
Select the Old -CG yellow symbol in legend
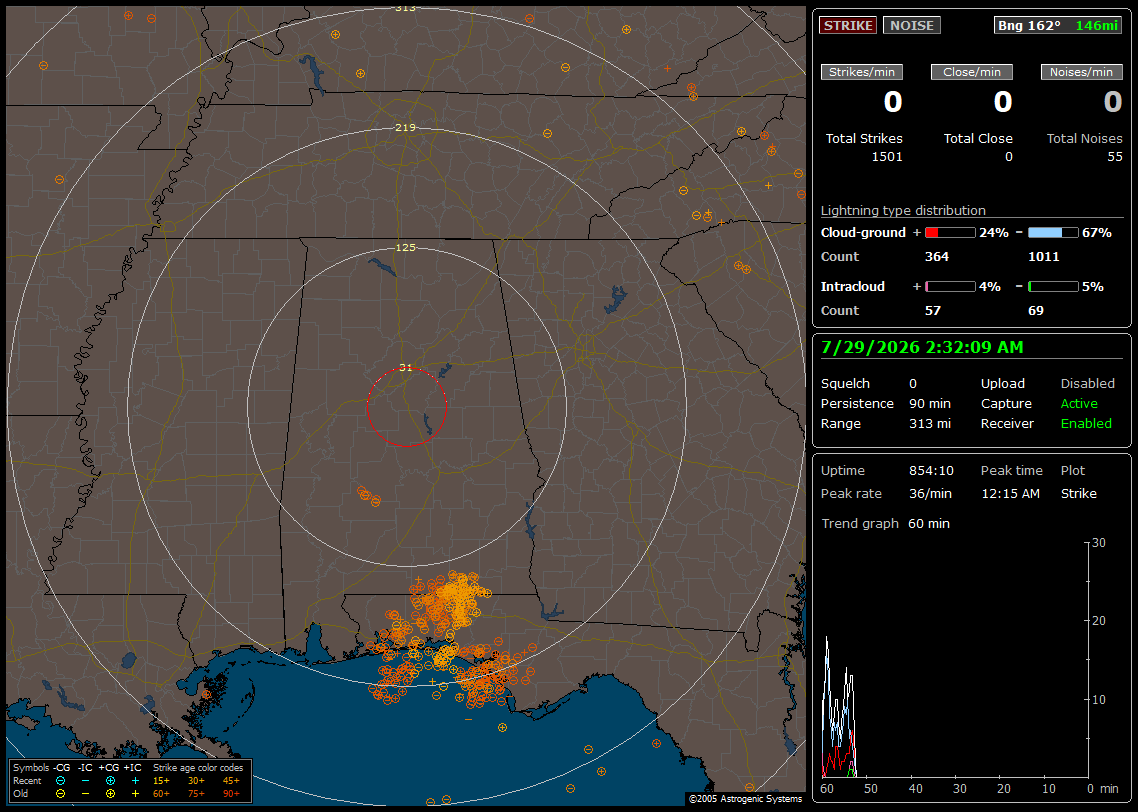61,794
